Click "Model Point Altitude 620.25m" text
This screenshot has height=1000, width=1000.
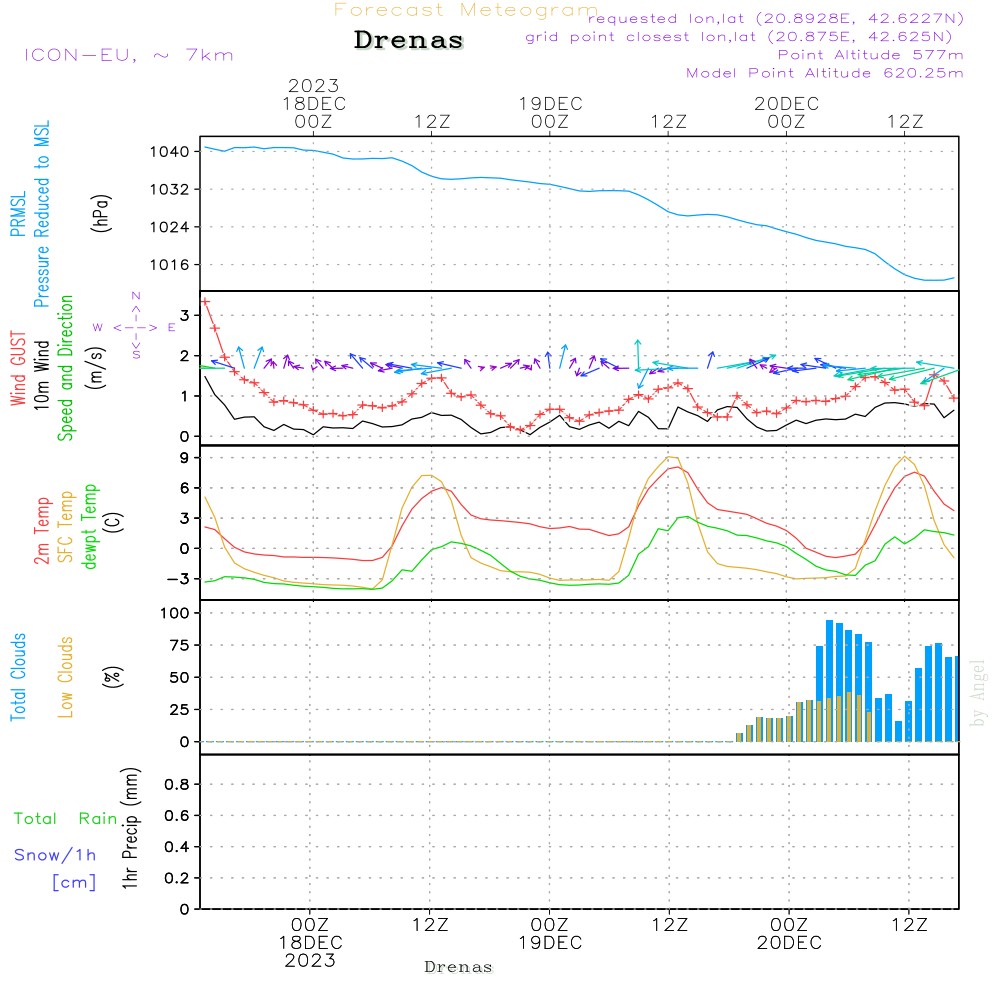tap(825, 73)
